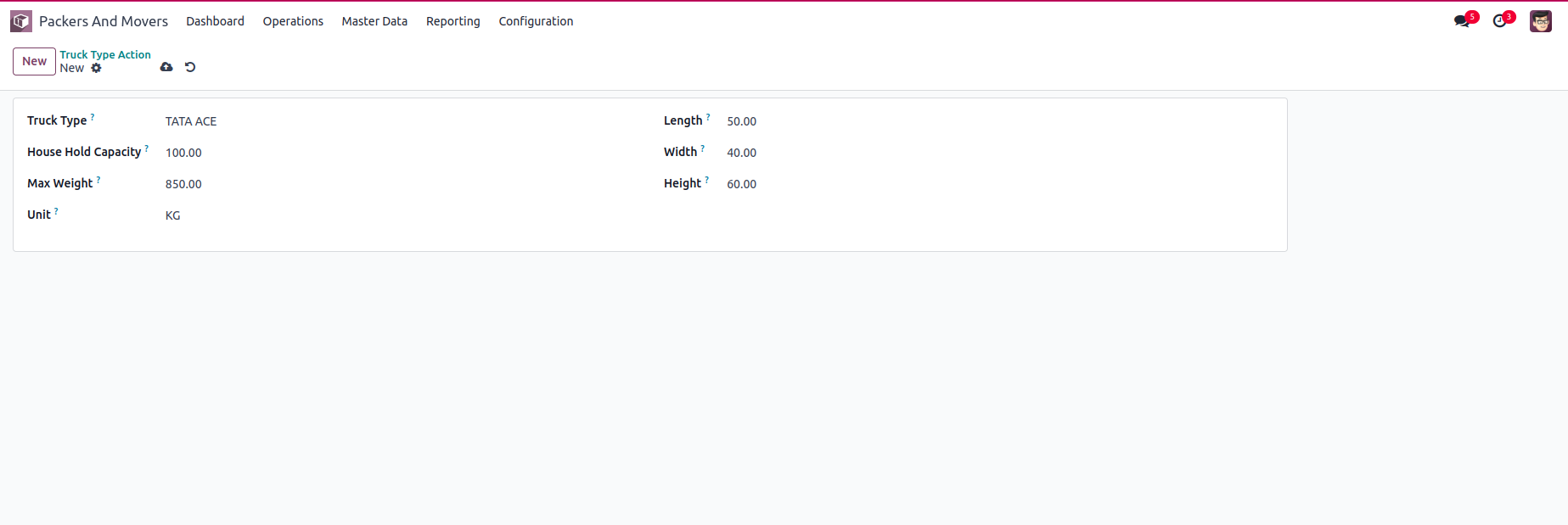This screenshot has width=1568, height=525.
Task: Click the Truck Type field label
Action: tap(57, 120)
